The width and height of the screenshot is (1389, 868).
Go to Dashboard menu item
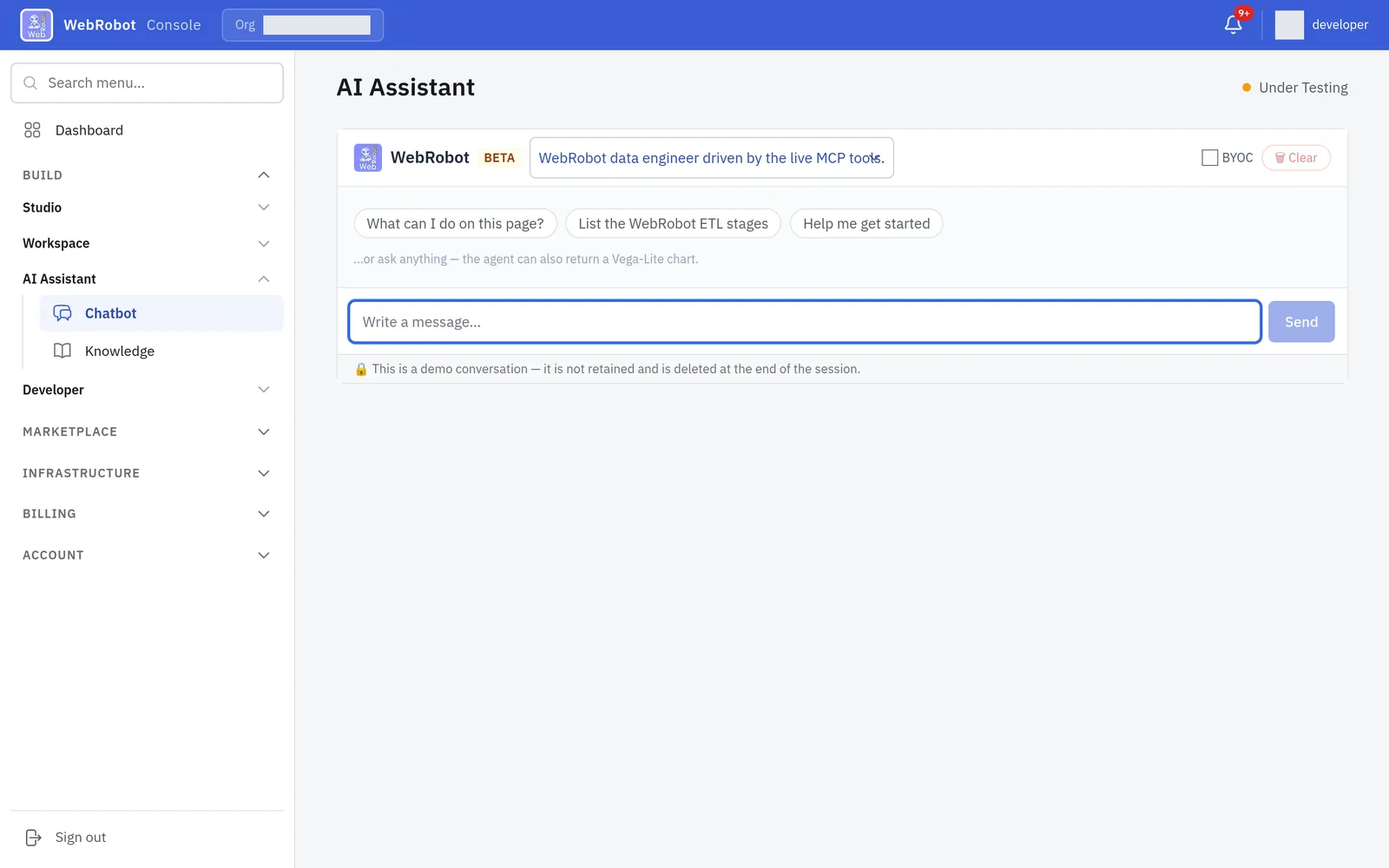click(x=147, y=130)
